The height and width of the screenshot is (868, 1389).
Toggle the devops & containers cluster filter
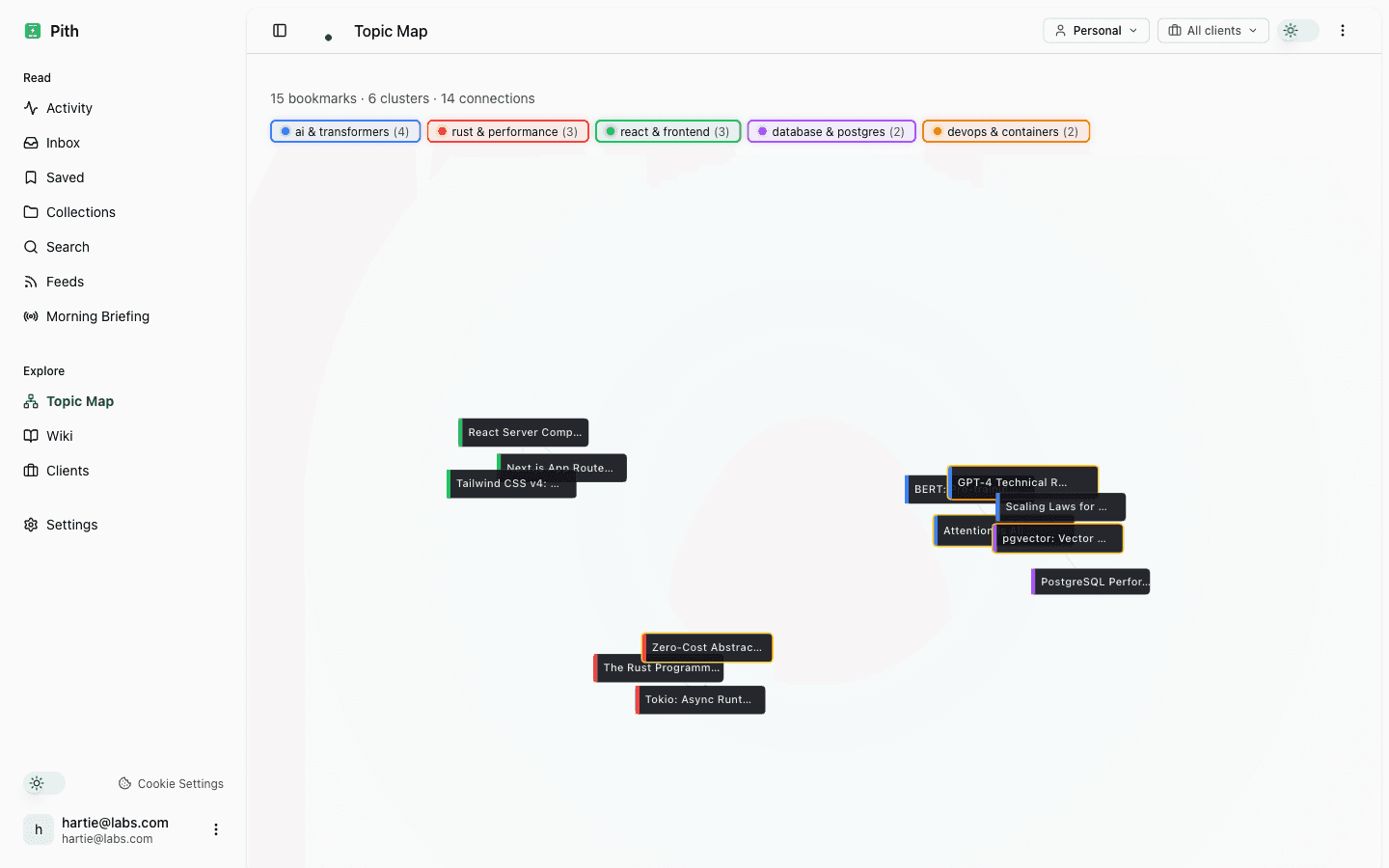point(1006,131)
